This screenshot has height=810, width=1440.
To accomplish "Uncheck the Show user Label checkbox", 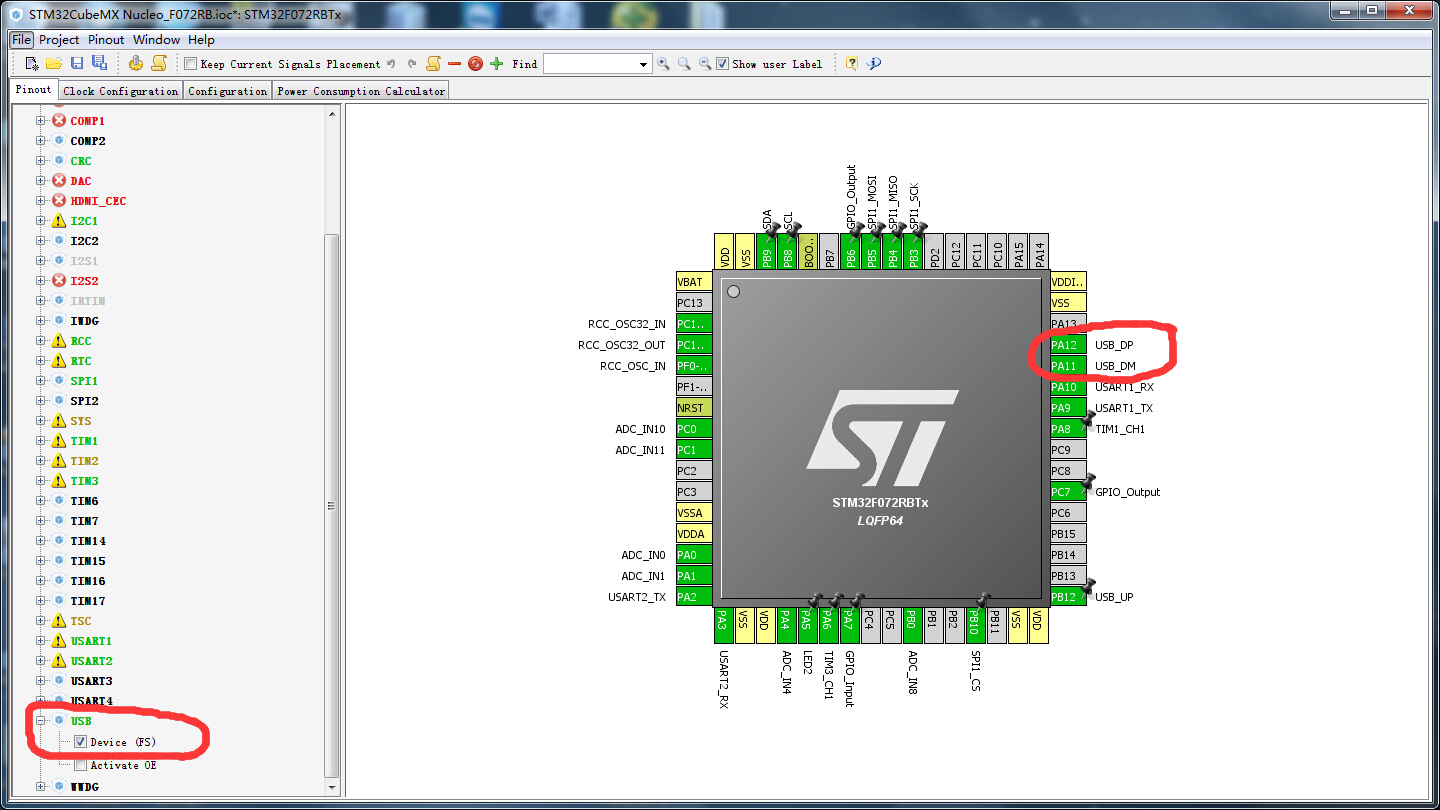I will [723, 64].
